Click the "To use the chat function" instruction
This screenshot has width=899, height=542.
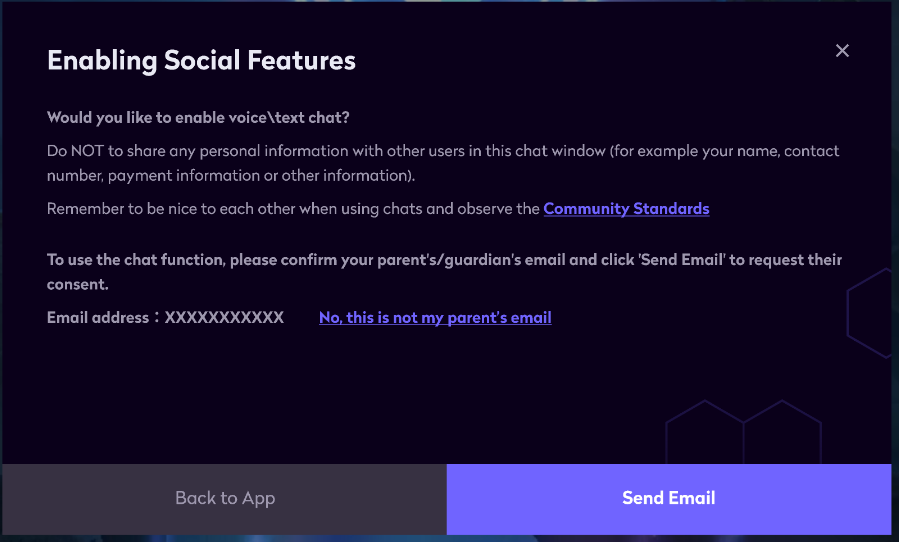point(444,260)
